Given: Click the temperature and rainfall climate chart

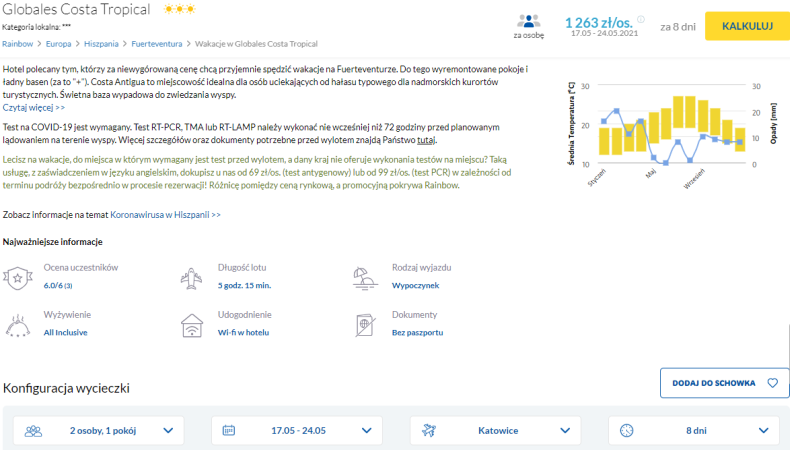Looking at the screenshot, I should [673, 135].
